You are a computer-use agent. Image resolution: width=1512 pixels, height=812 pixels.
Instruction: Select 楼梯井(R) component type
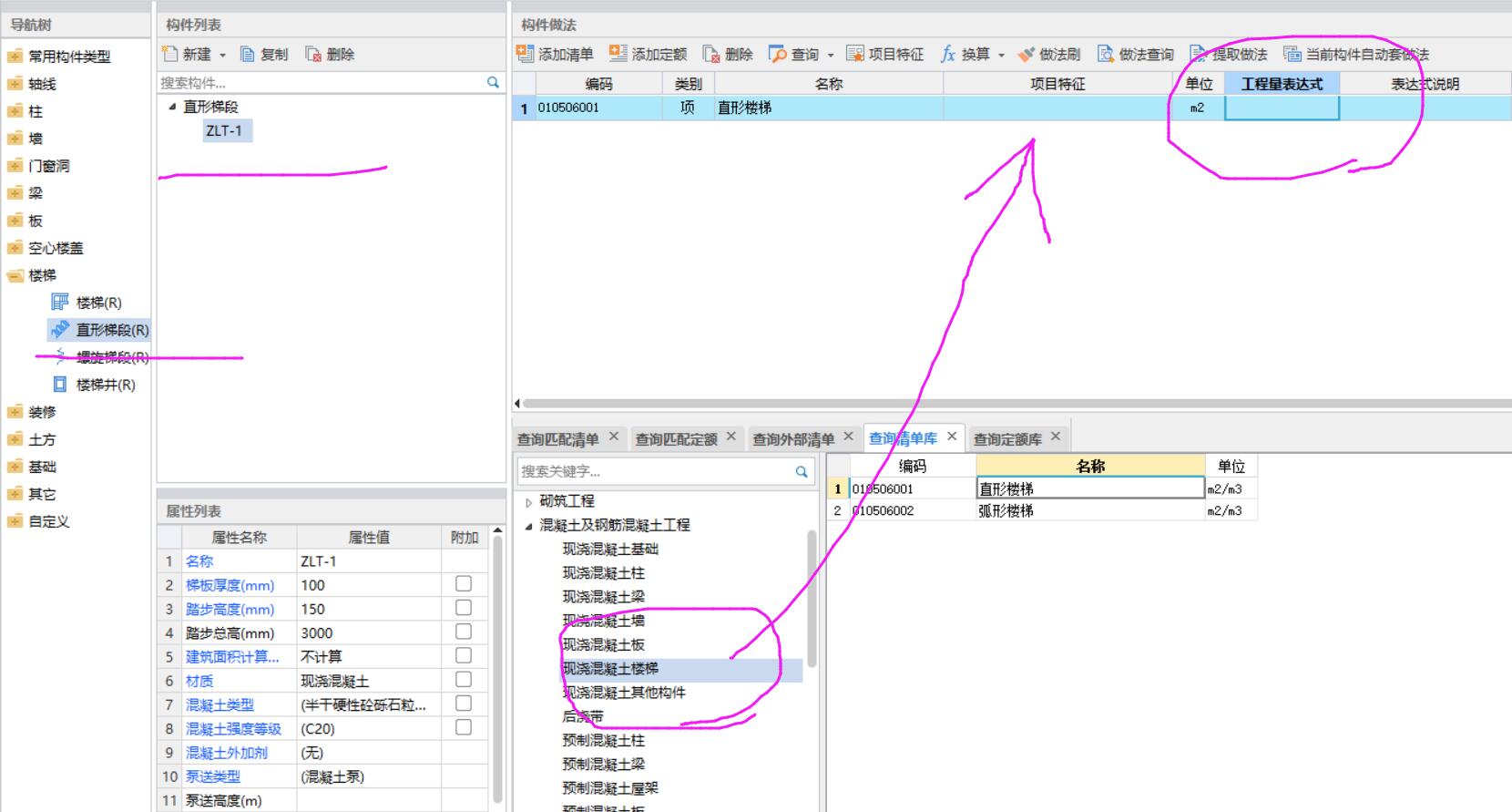[94, 385]
